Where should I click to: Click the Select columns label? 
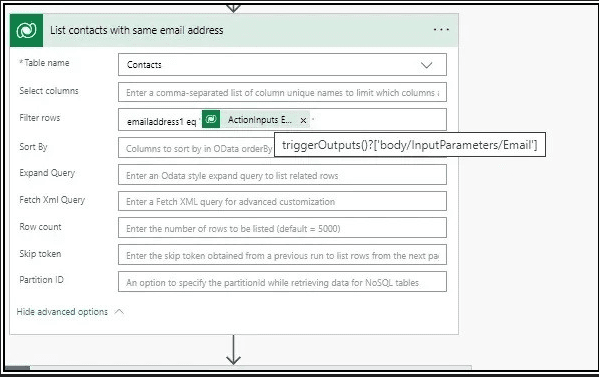tap(49, 91)
